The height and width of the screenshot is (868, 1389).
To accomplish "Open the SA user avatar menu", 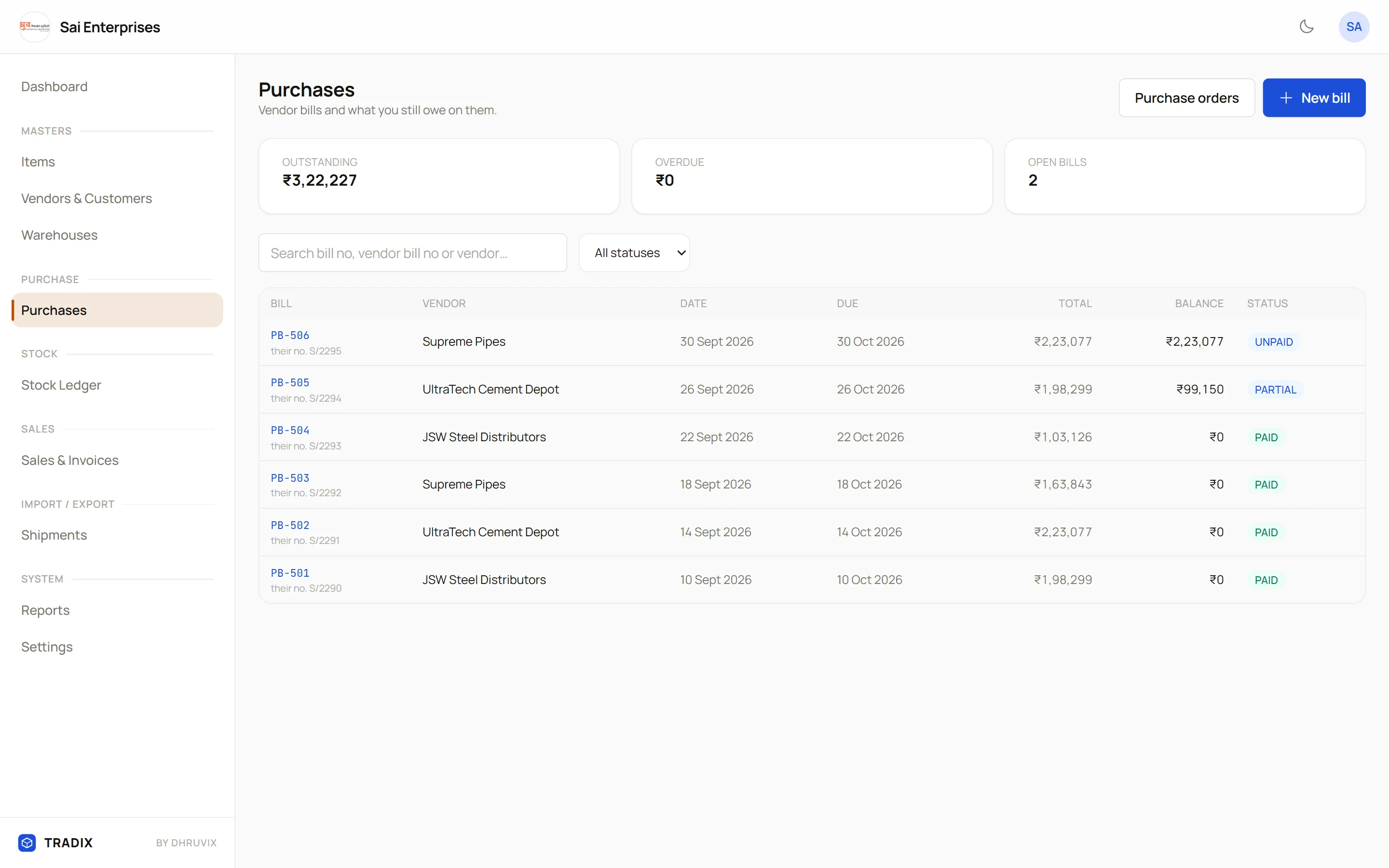I will [x=1353, y=27].
